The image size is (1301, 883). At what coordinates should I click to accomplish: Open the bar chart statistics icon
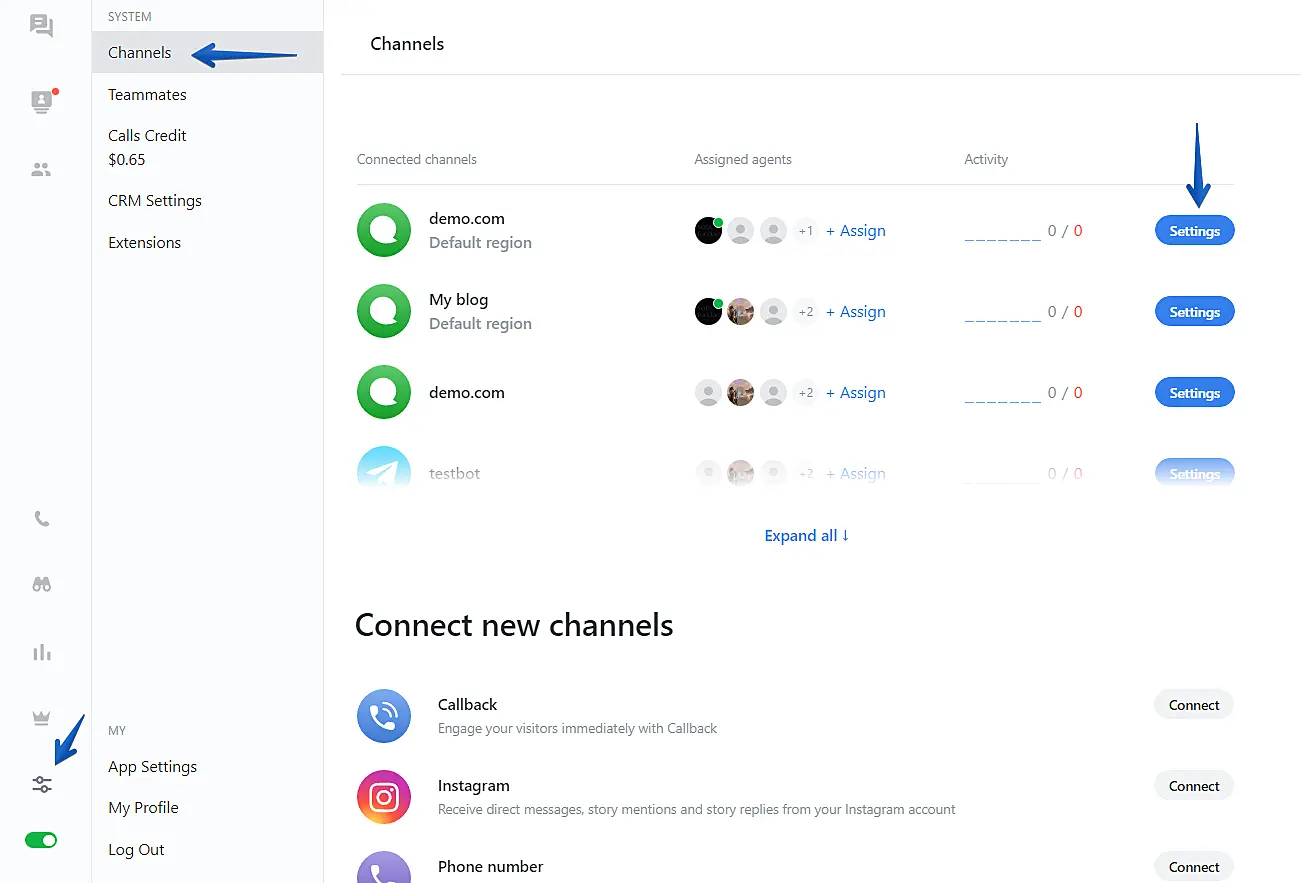pyautogui.click(x=41, y=653)
